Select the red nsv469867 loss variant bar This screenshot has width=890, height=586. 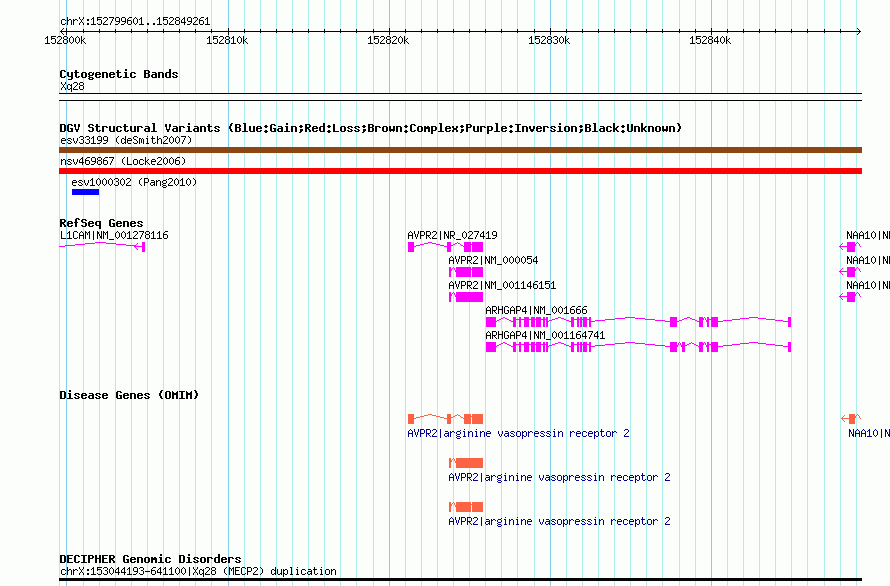point(460,171)
